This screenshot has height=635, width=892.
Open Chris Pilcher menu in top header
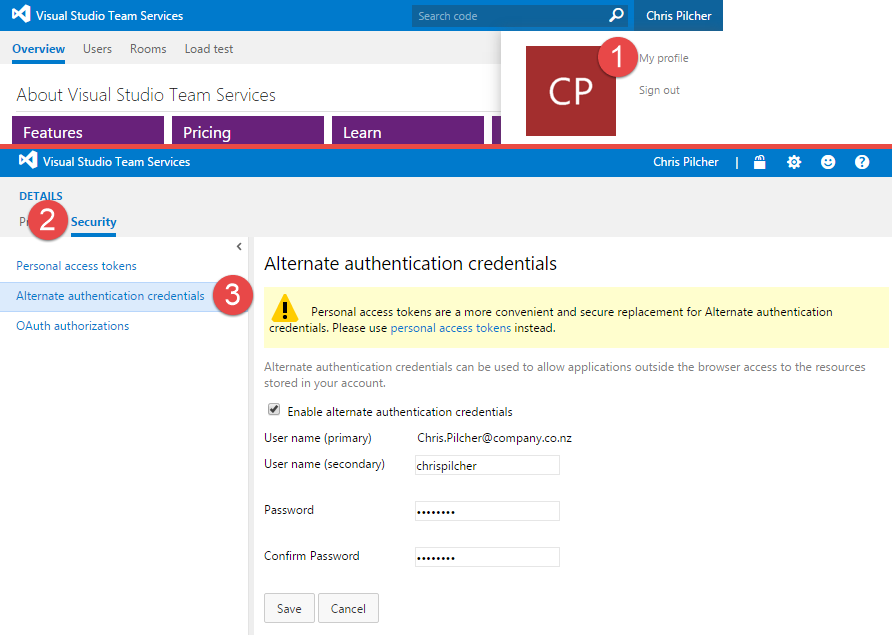point(678,15)
